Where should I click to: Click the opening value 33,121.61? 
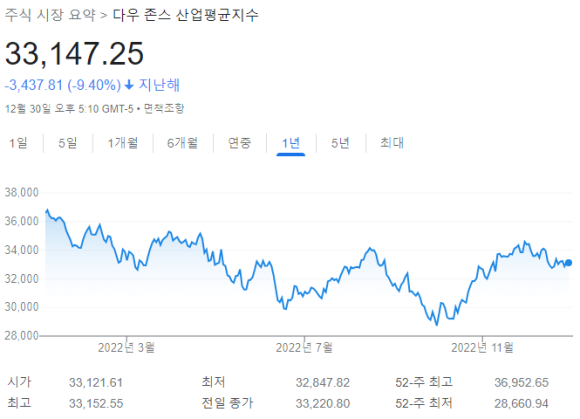click(x=96, y=382)
